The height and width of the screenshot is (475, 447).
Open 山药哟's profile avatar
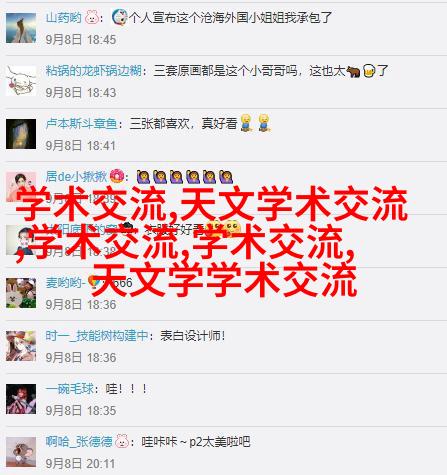click(x=21, y=28)
